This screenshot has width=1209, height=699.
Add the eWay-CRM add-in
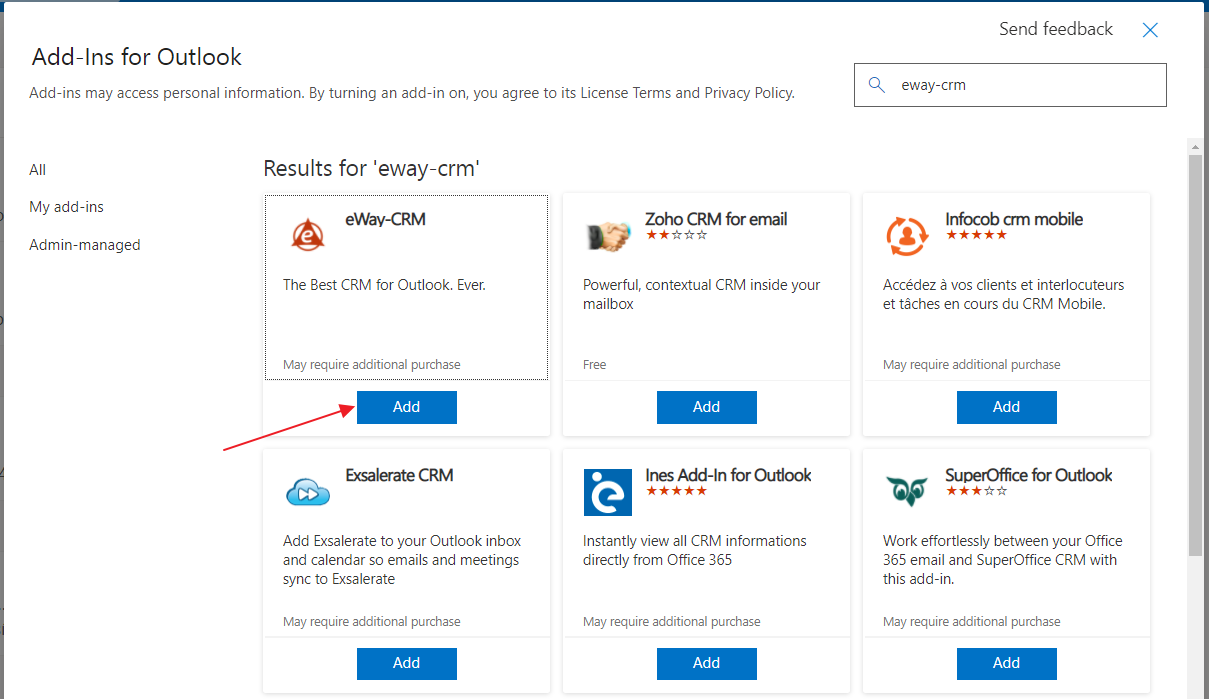pos(407,407)
